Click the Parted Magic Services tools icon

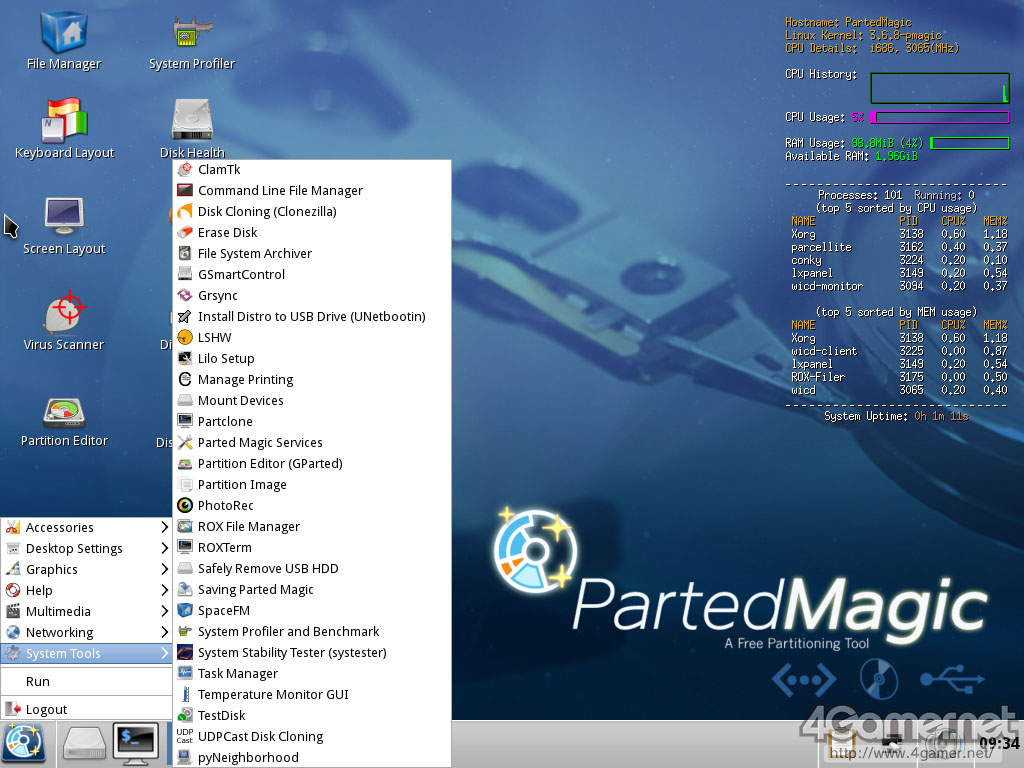185,443
